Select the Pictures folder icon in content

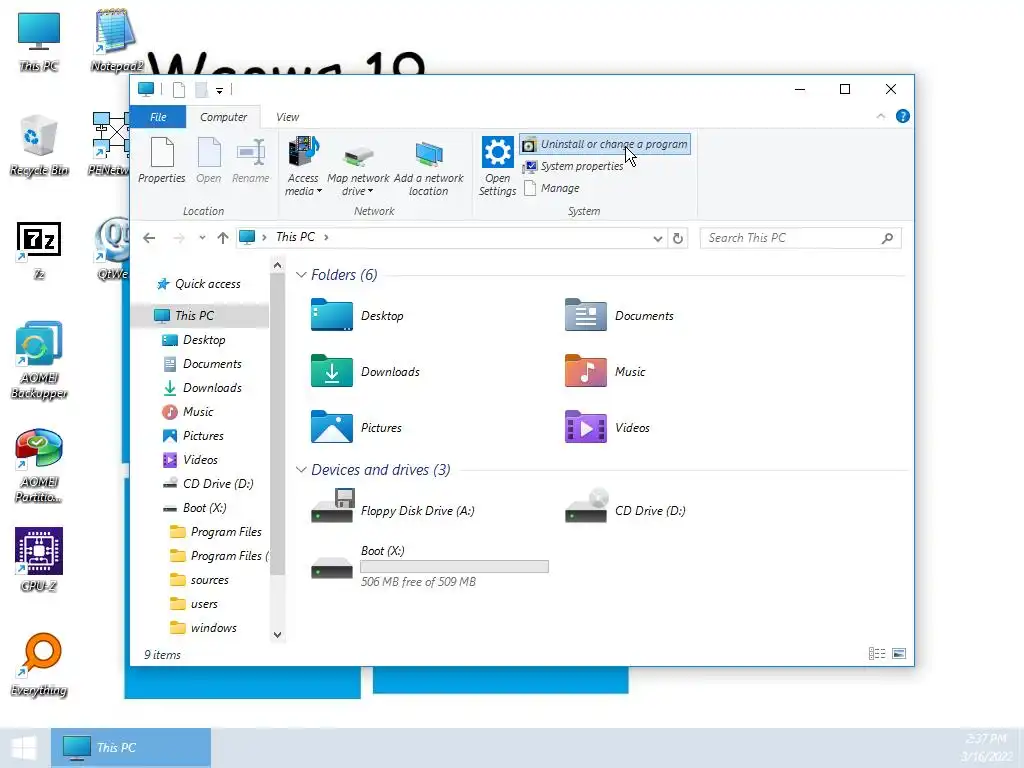pos(332,427)
